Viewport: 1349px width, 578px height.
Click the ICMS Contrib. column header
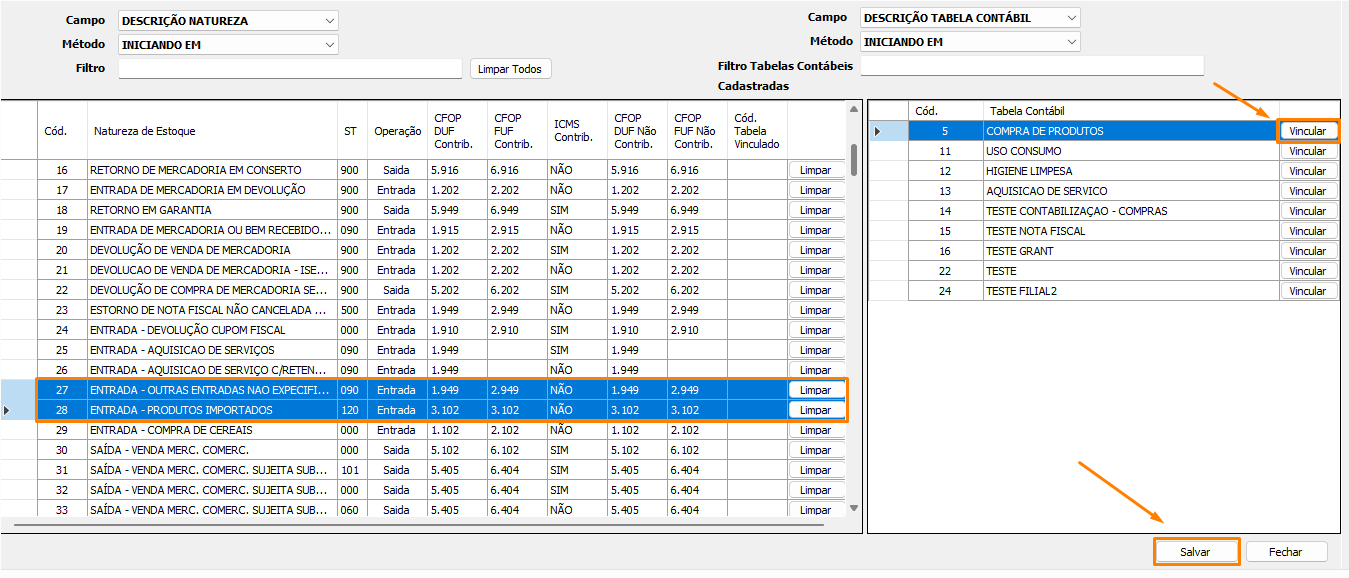click(577, 131)
